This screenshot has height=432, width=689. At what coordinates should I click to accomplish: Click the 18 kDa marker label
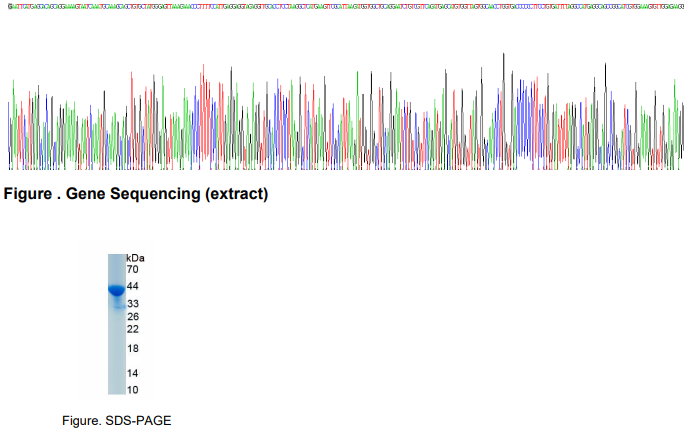click(133, 349)
